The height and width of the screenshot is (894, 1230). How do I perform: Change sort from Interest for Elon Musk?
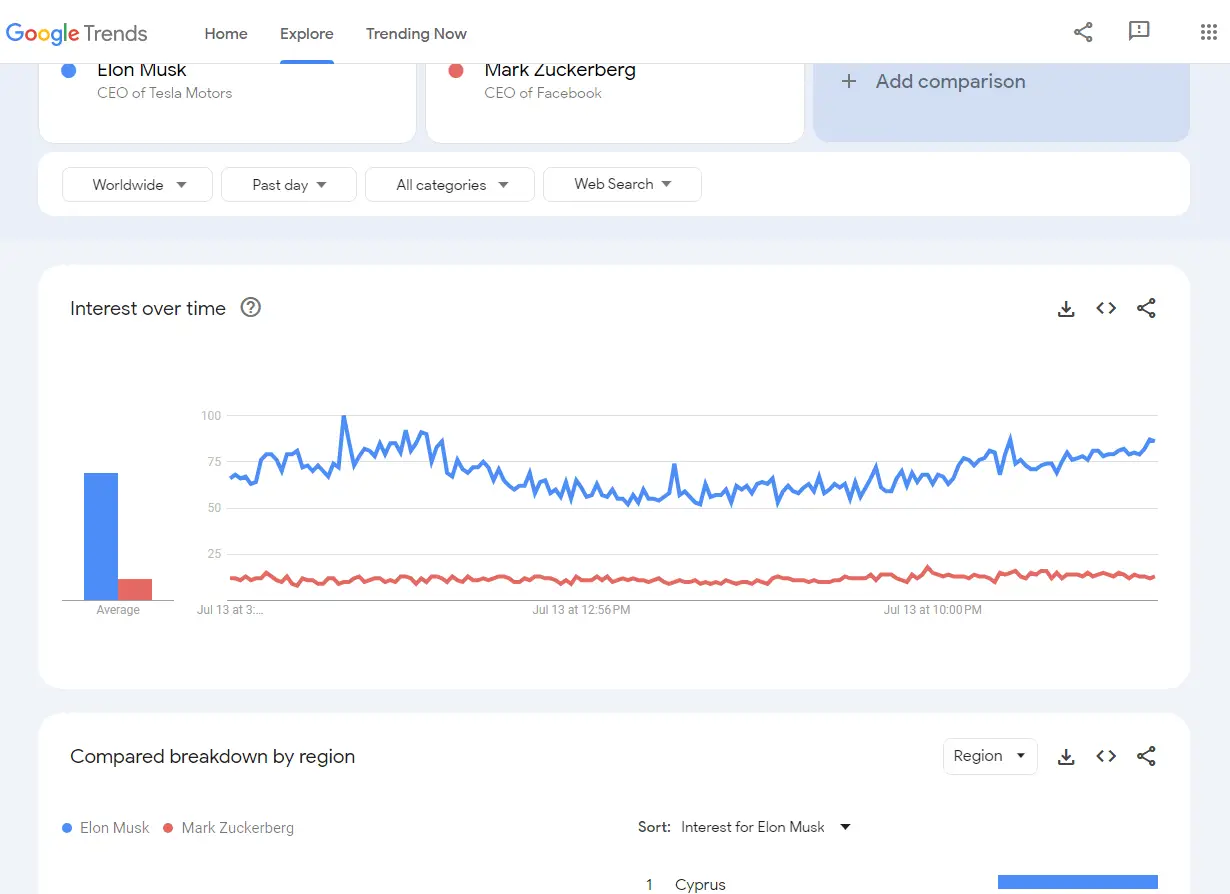(x=766, y=827)
